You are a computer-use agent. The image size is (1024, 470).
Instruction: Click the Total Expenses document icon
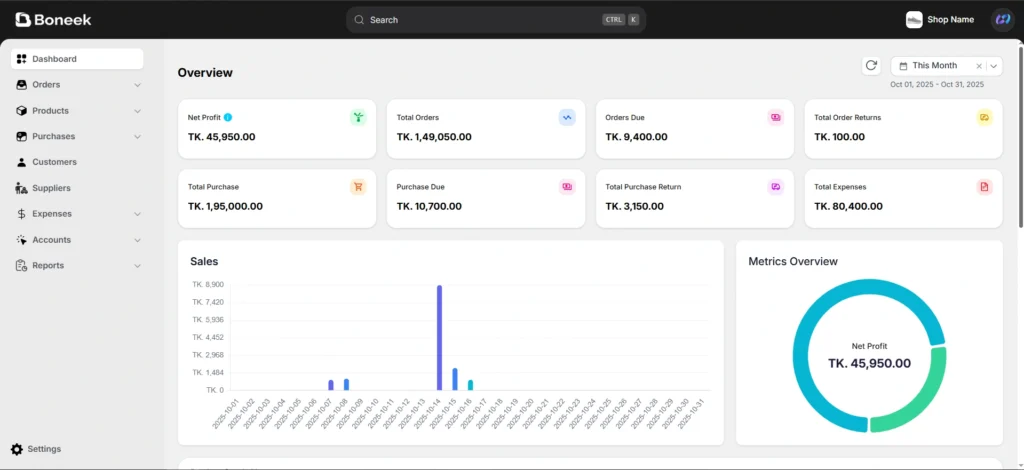tap(984, 187)
